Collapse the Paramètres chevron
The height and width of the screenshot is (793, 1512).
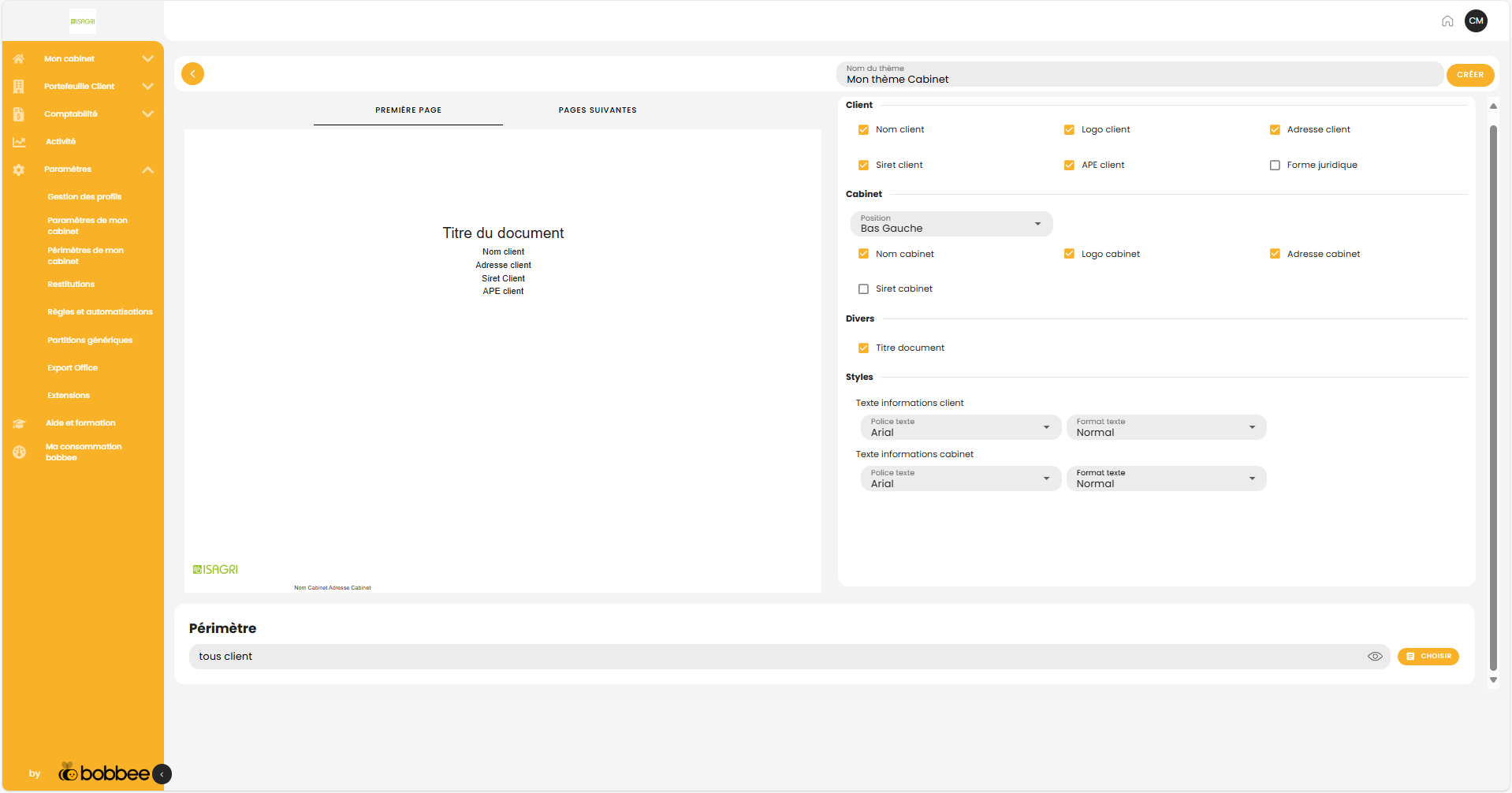pyautogui.click(x=147, y=169)
